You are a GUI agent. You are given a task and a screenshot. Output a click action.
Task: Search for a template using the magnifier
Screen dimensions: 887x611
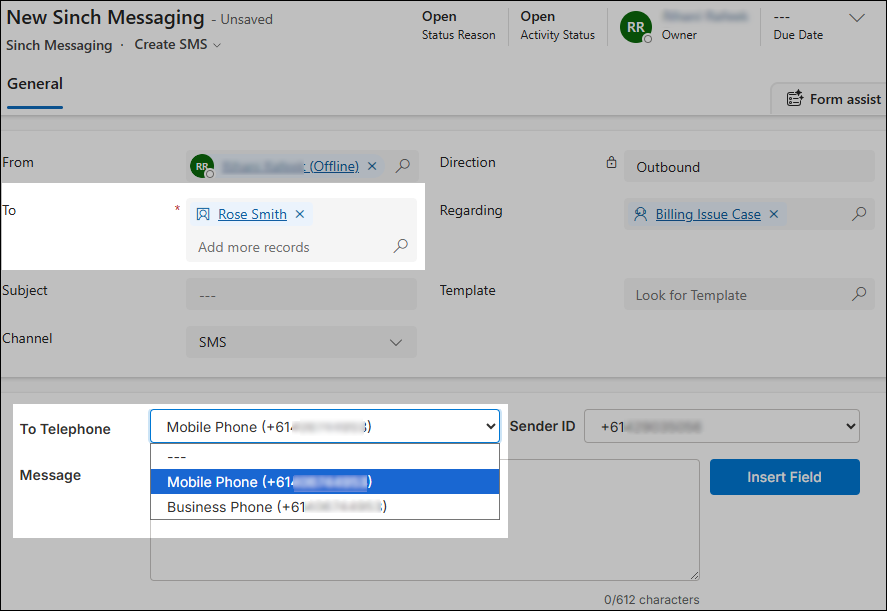coord(859,294)
